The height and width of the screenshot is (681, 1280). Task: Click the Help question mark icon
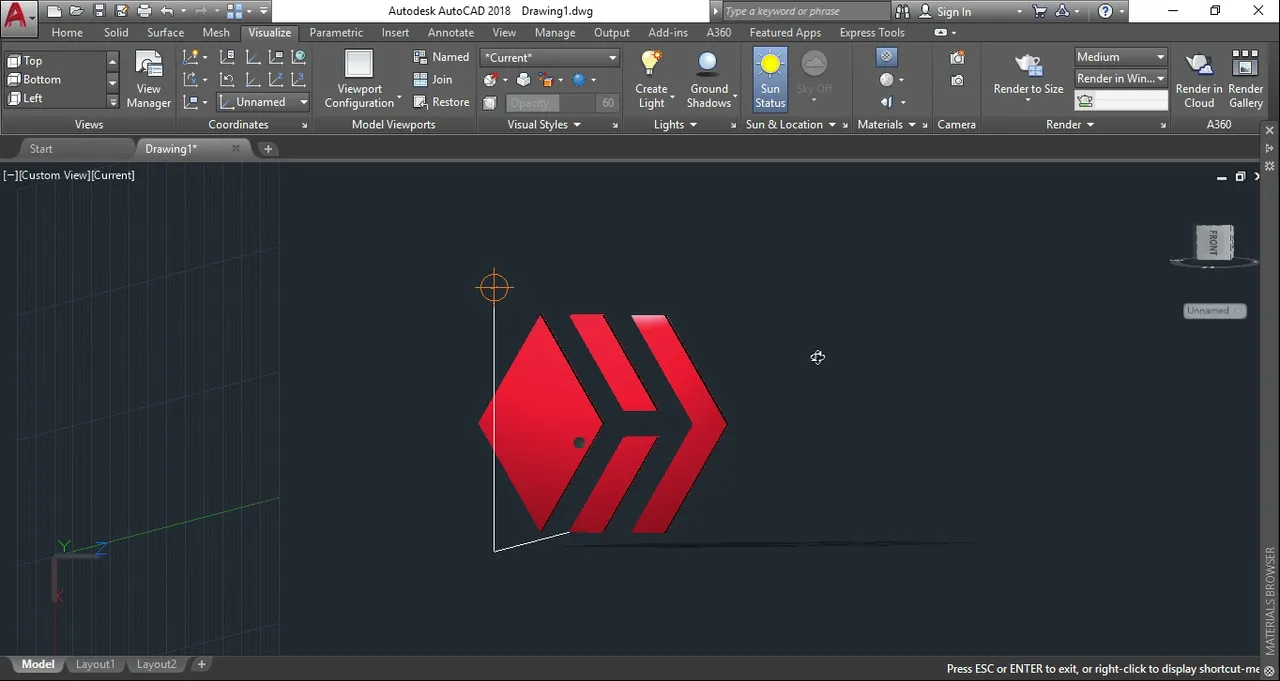pyautogui.click(x=1105, y=11)
